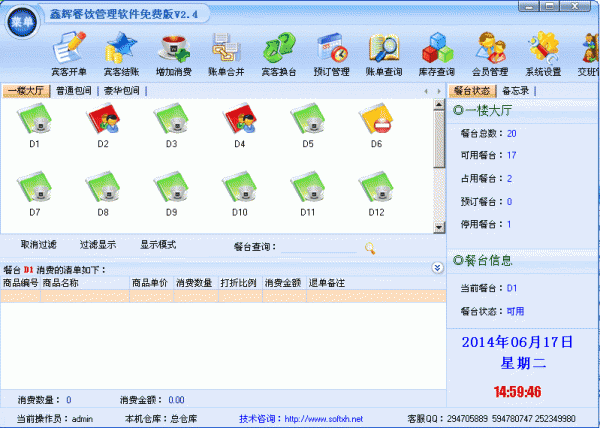
Task: Click the 商品编号 column header
Action: click(x=21, y=283)
